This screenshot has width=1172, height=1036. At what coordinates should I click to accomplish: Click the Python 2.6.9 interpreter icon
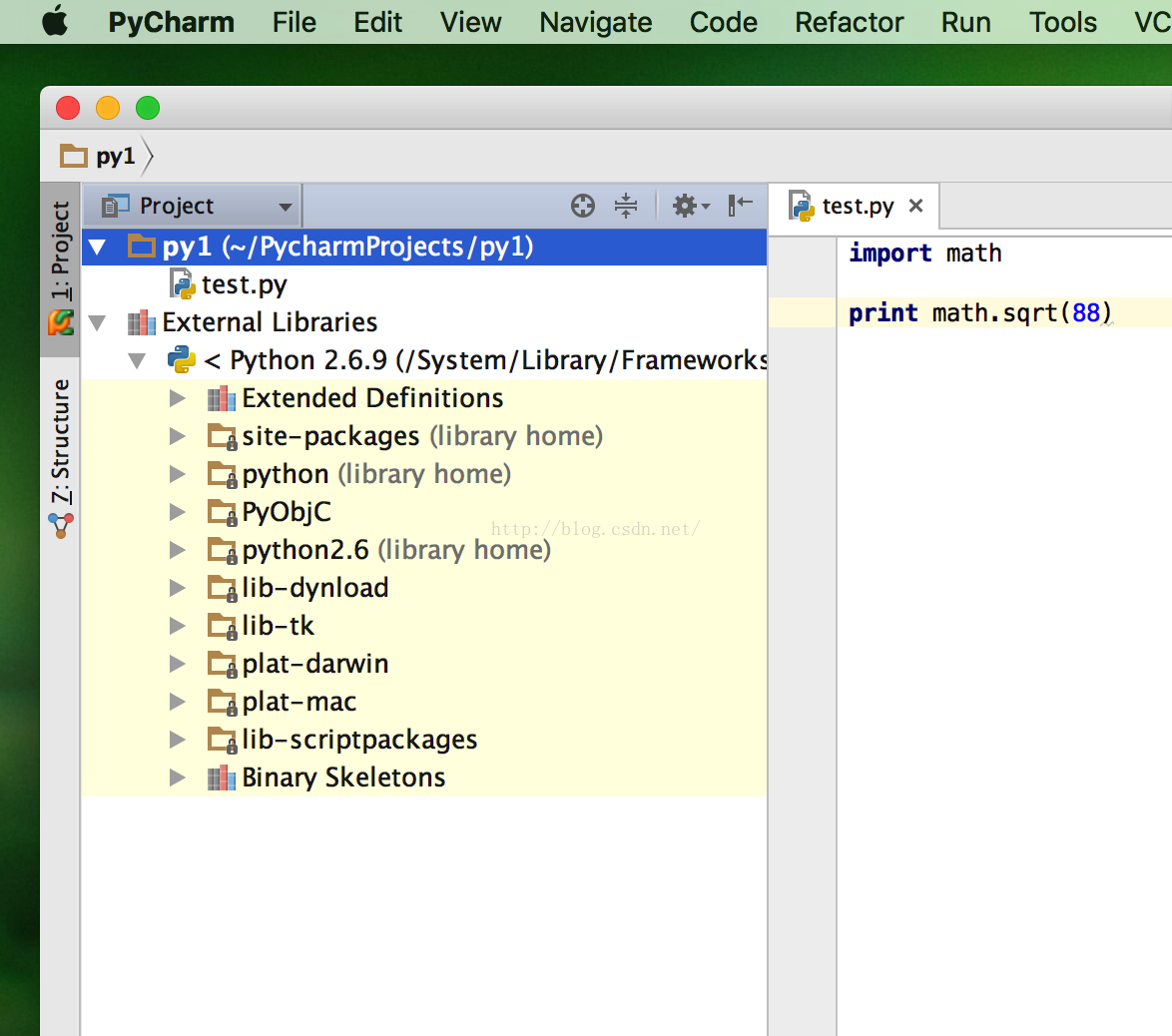tap(182, 359)
